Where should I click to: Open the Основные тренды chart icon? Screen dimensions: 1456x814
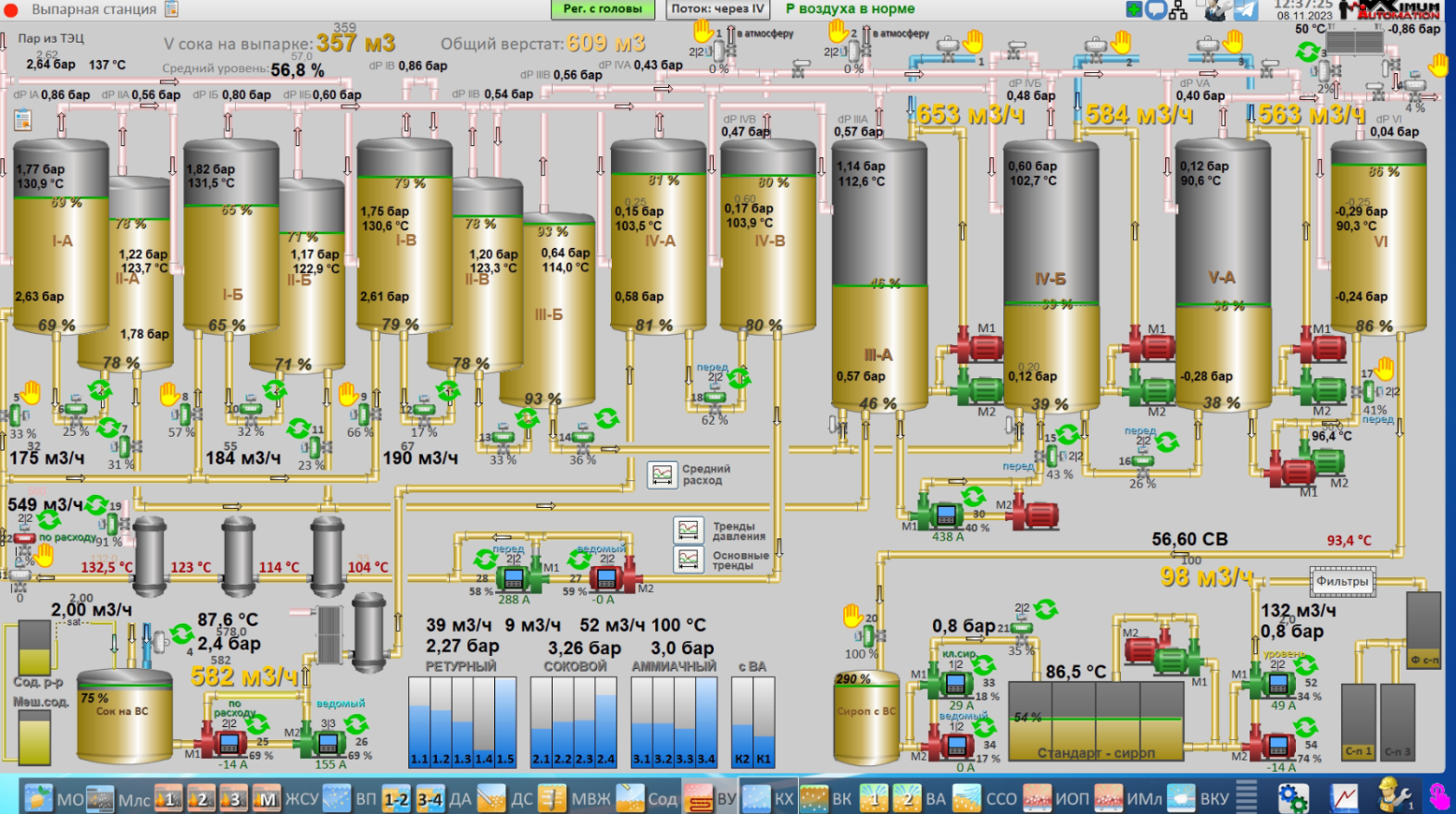688,560
